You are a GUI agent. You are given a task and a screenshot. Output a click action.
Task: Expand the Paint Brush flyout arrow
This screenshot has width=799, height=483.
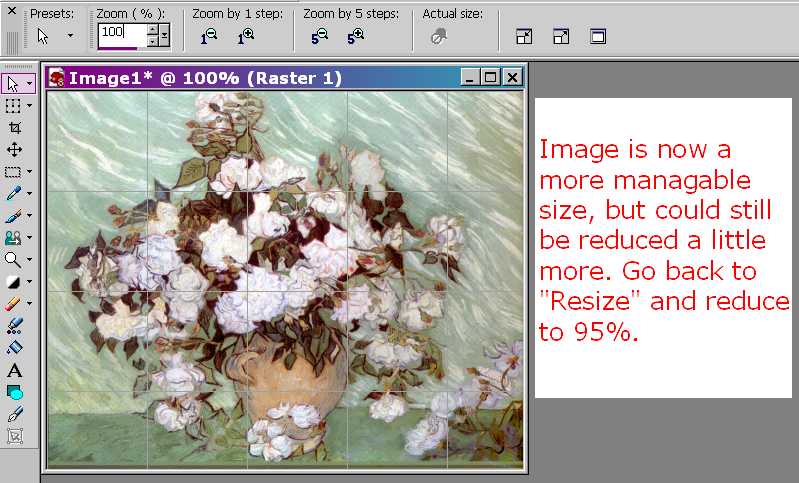30,216
